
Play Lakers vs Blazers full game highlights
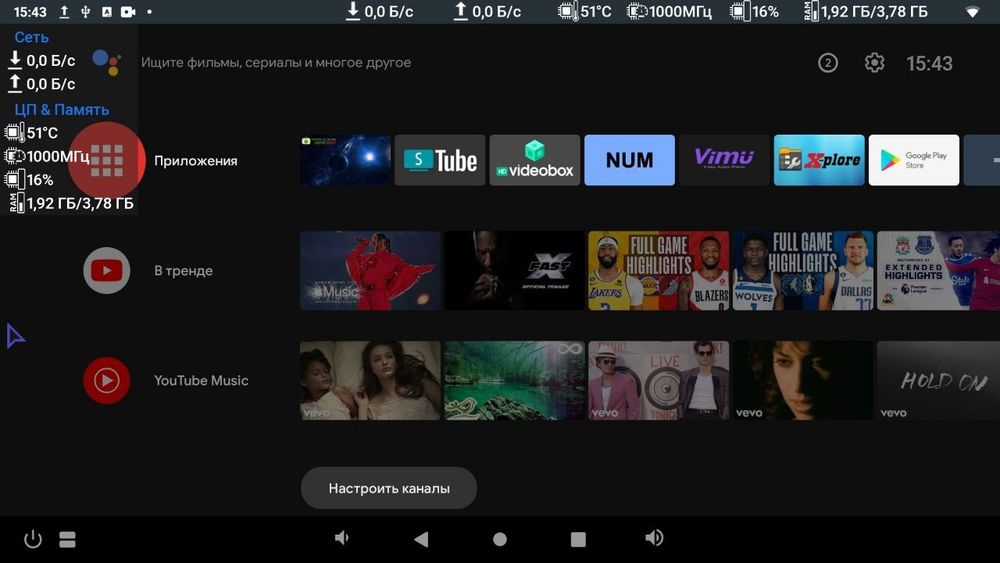tap(659, 270)
